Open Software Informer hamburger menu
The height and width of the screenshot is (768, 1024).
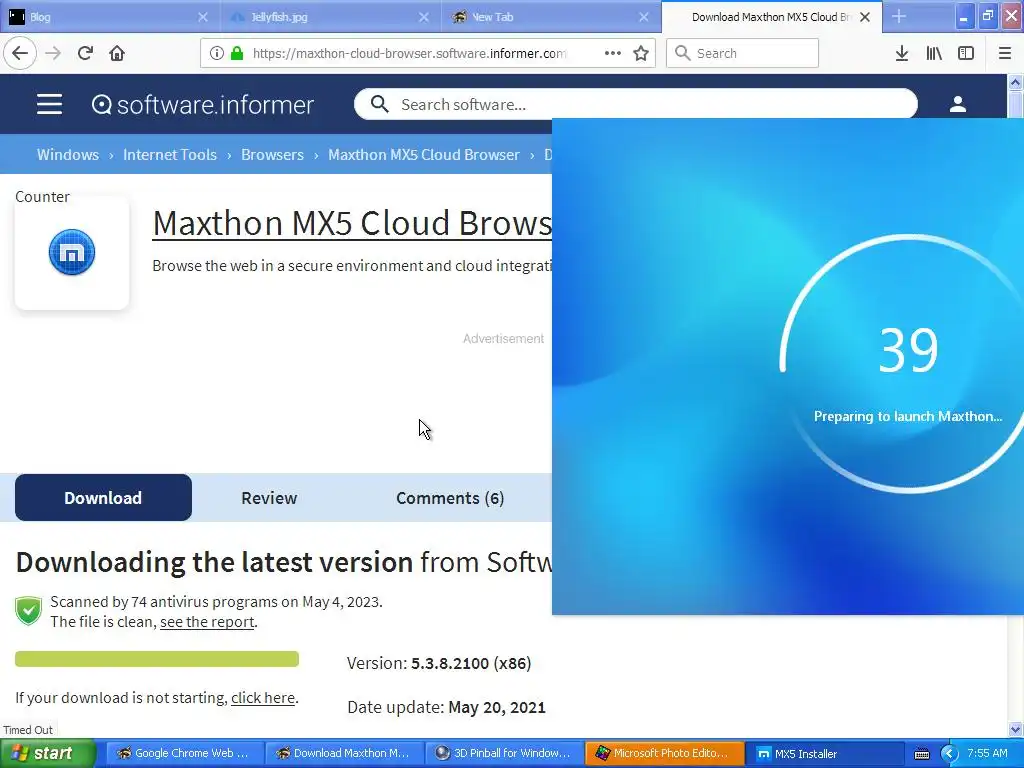[x=49, y=104]
